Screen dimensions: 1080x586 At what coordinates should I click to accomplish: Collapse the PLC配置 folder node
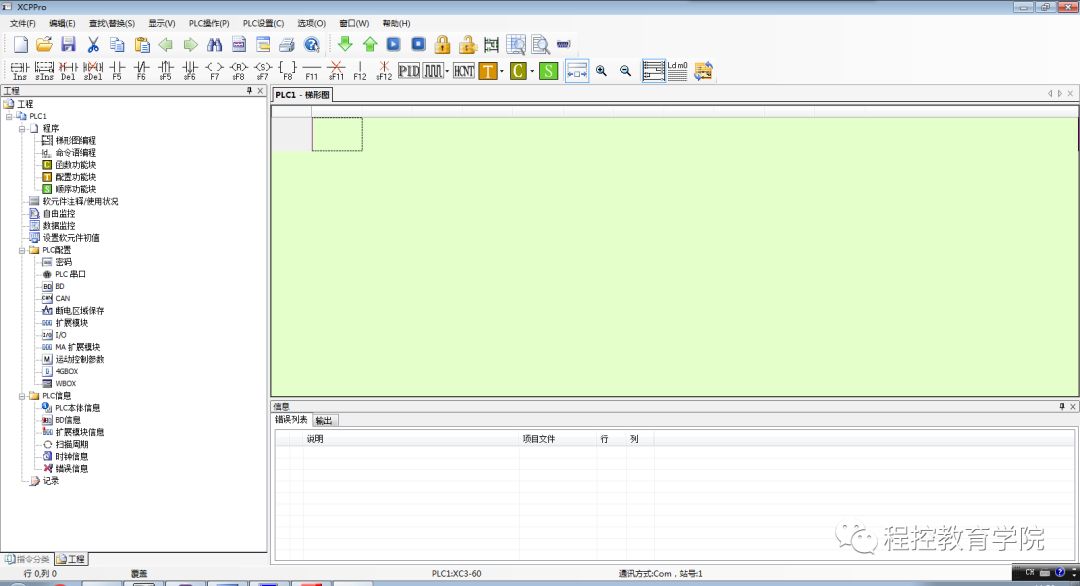coord(22,250)
